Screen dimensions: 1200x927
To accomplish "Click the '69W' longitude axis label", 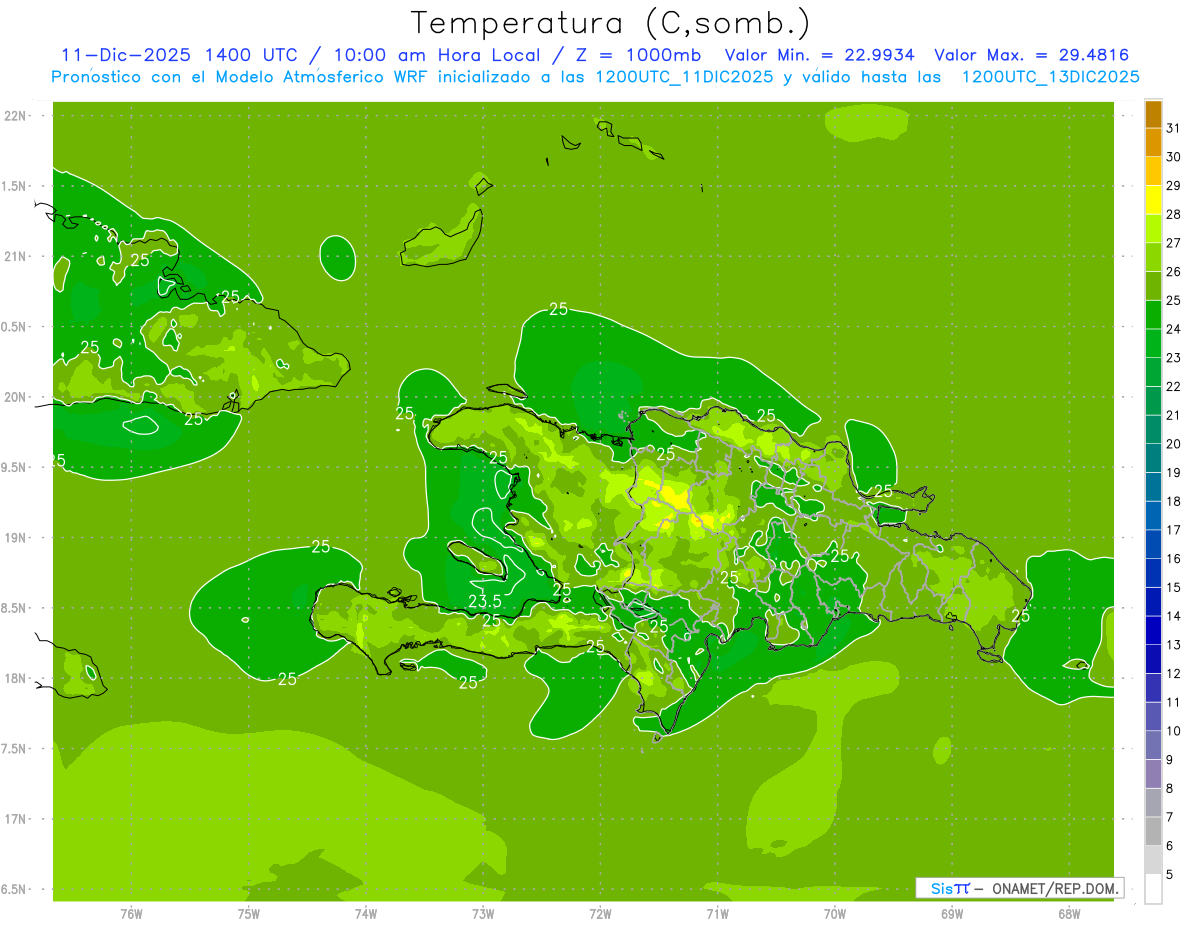I will coord(952,913).
